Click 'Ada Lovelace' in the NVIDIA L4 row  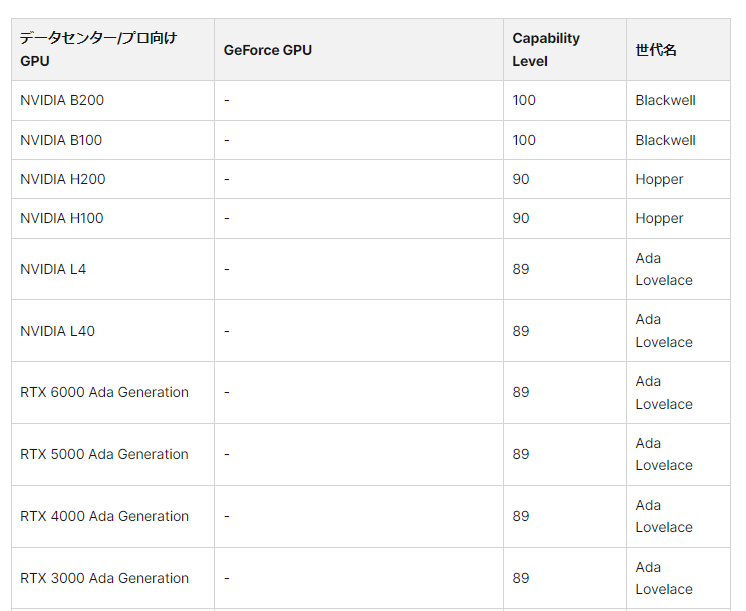[x=664, y=269]
